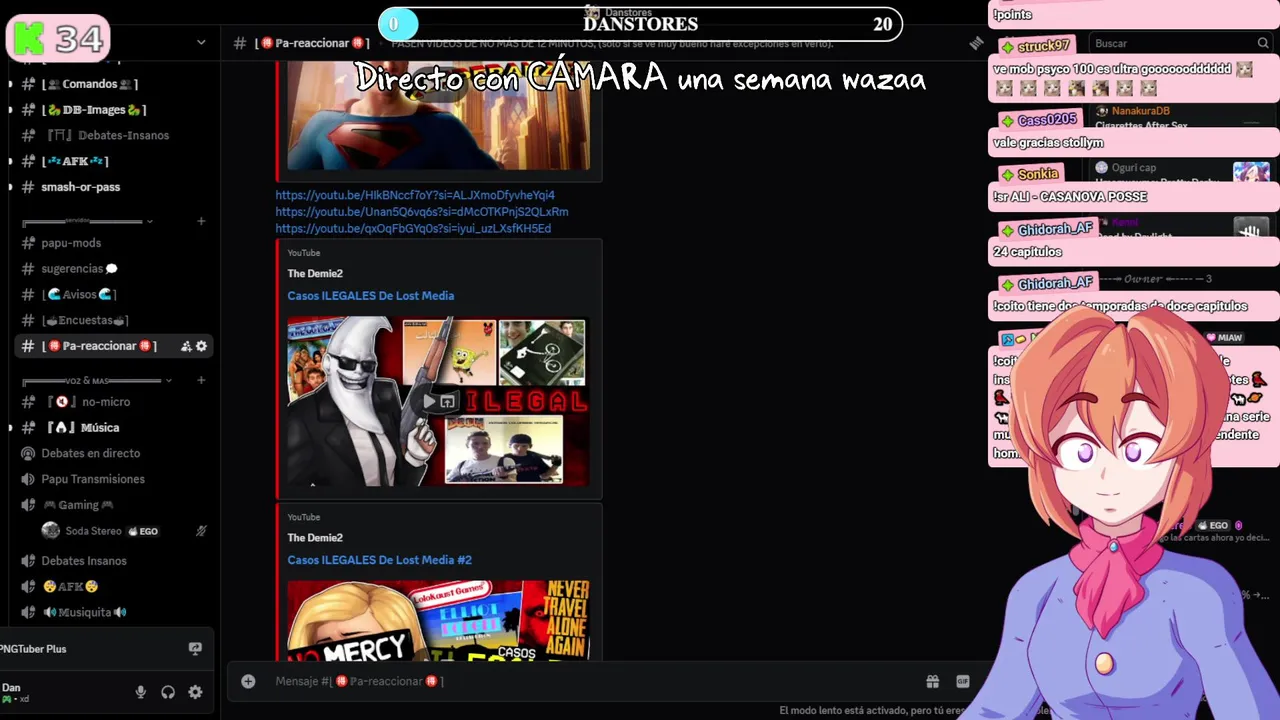Open Pa-reaccionar channel settings gear
The width and height of the screenshot is (1280, 720).
201,346
